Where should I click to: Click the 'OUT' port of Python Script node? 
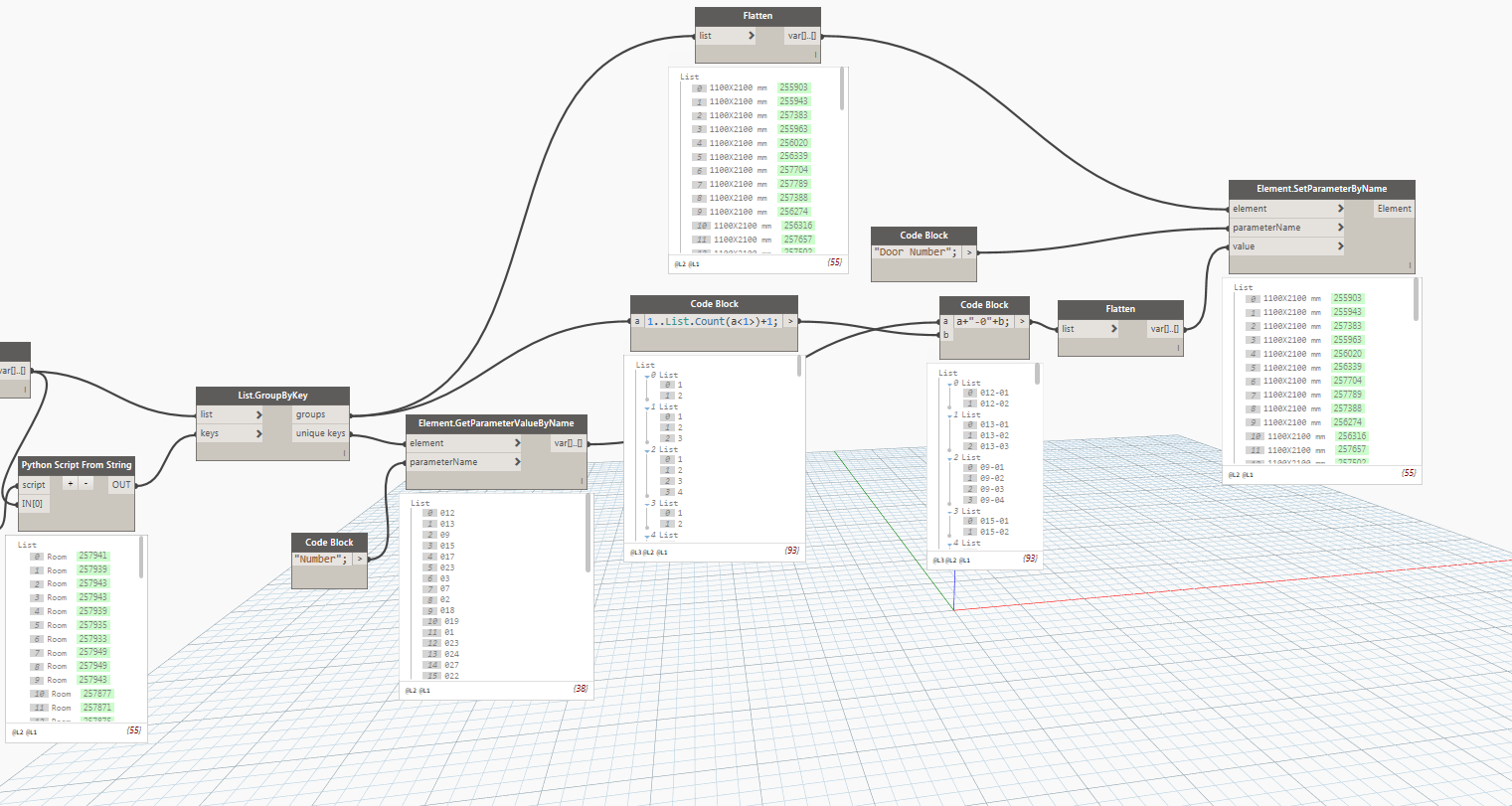121,485
